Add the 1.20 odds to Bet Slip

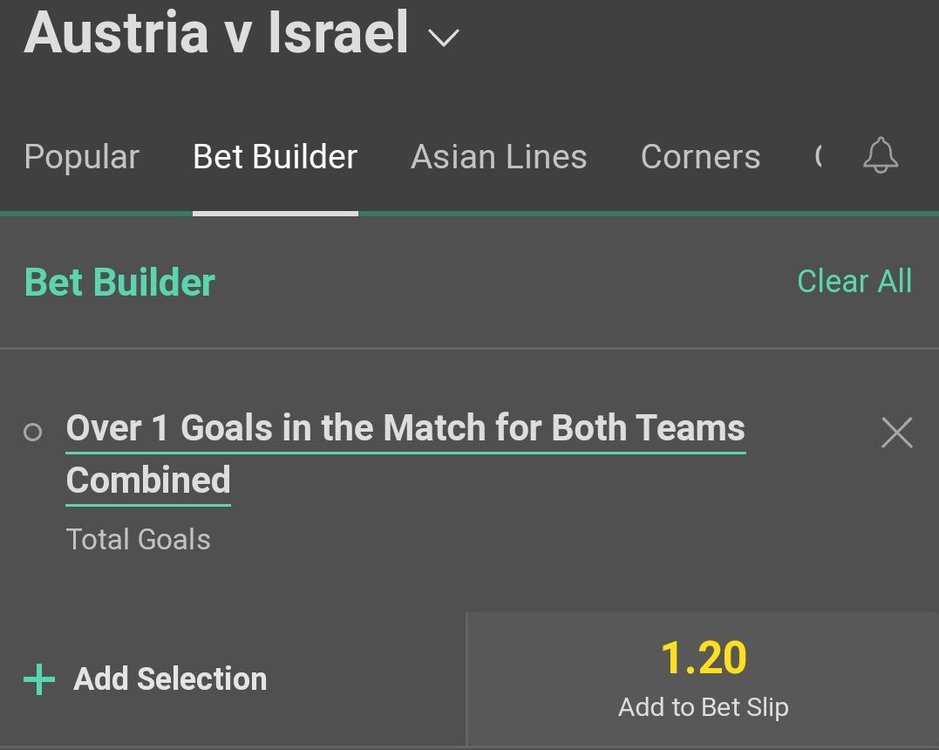coord(702,679)
